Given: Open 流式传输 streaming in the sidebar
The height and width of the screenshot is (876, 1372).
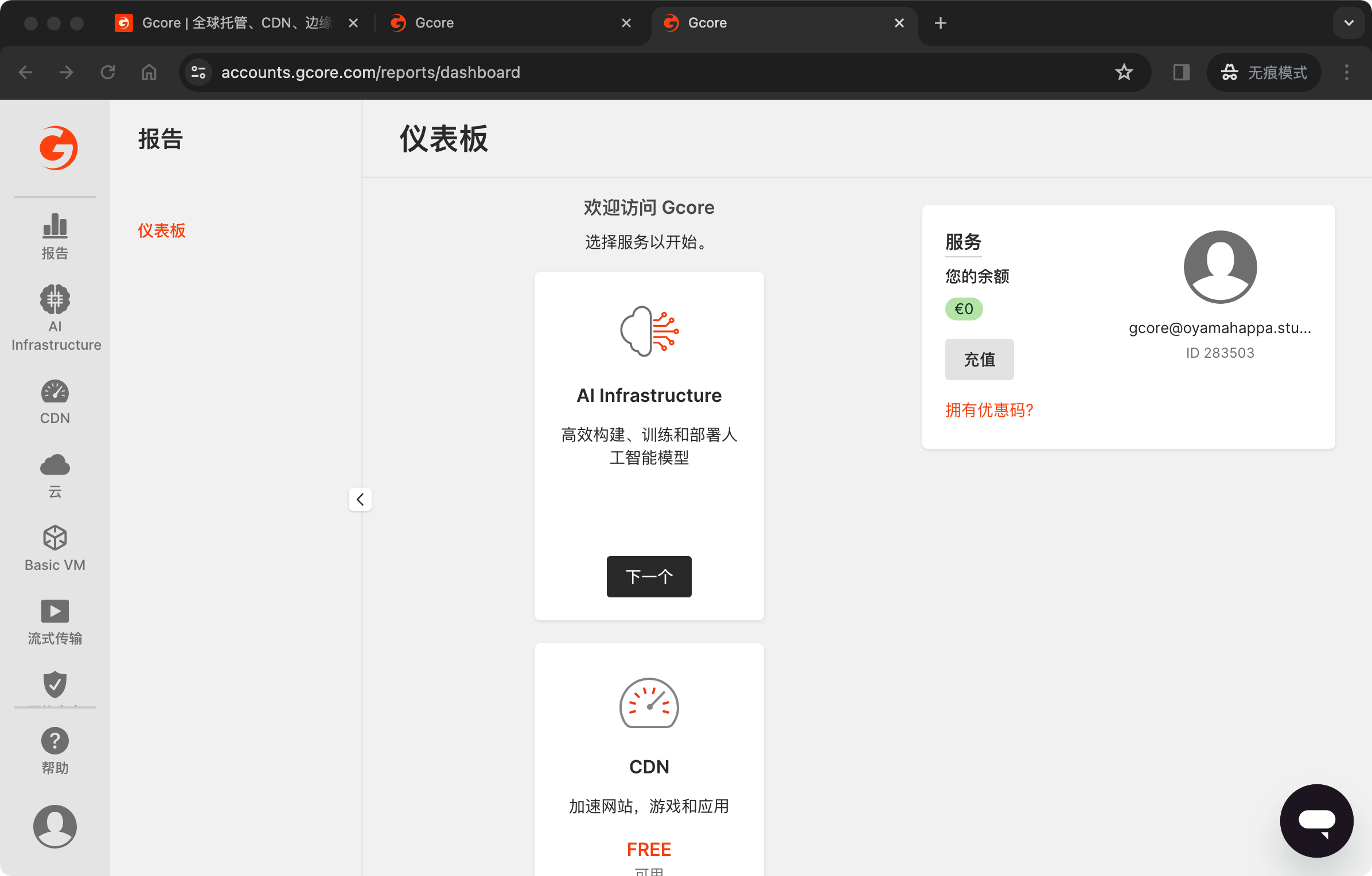Looking at the screenshot, I should coord(55,622).
